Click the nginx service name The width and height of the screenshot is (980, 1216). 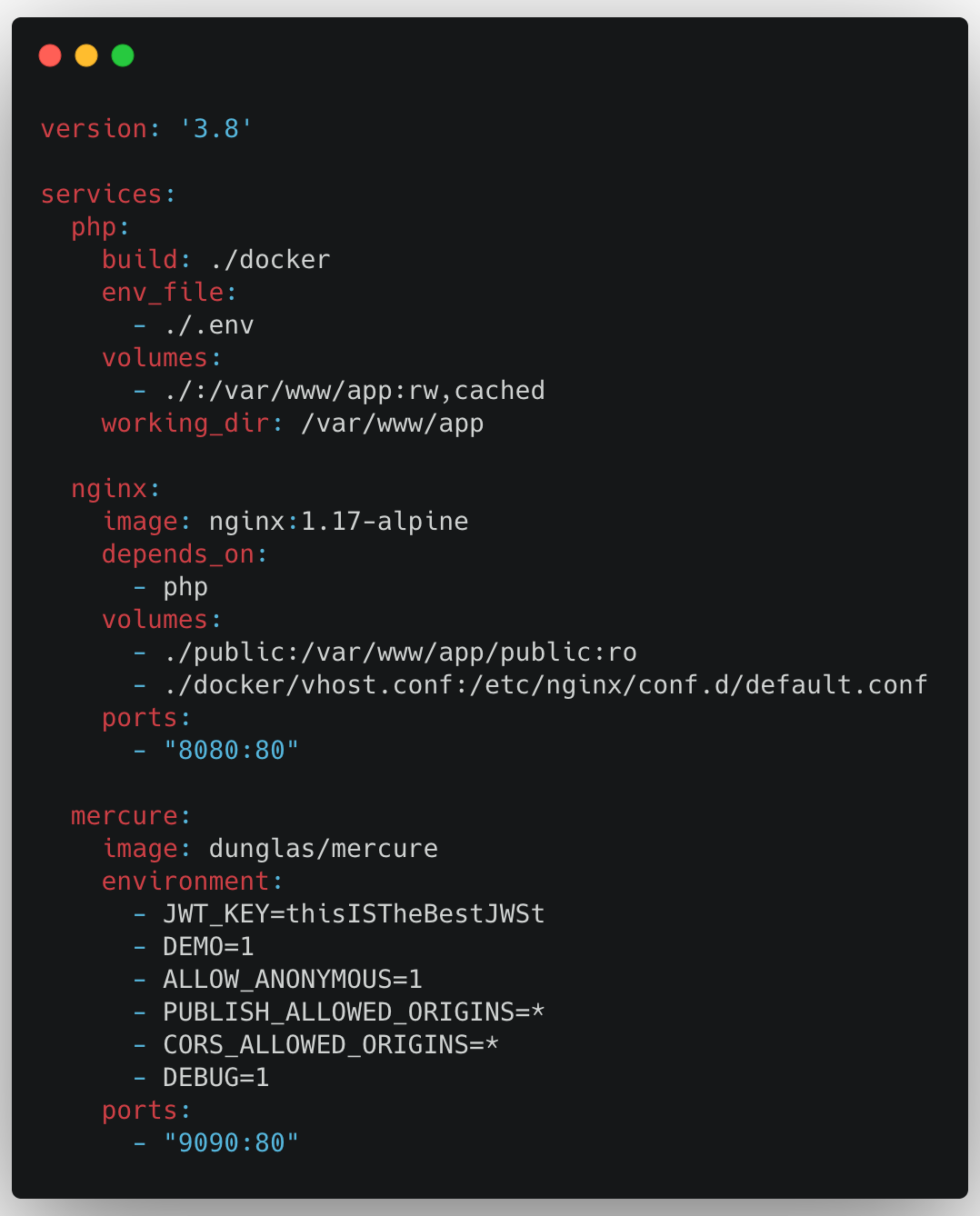click(x=109, y=489)
